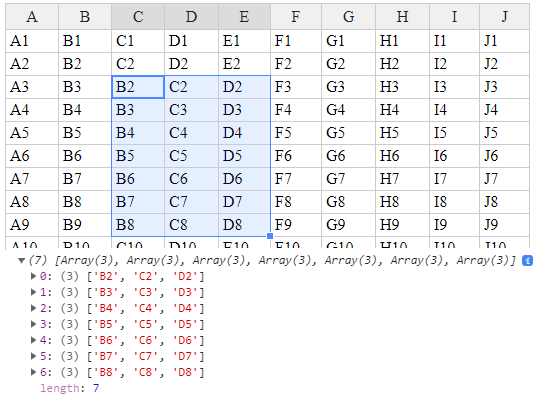Image resolution: width=537 pixels, height=397 pixels.
Task: Click cell containing A1
Action: click(x=32, y=41)
